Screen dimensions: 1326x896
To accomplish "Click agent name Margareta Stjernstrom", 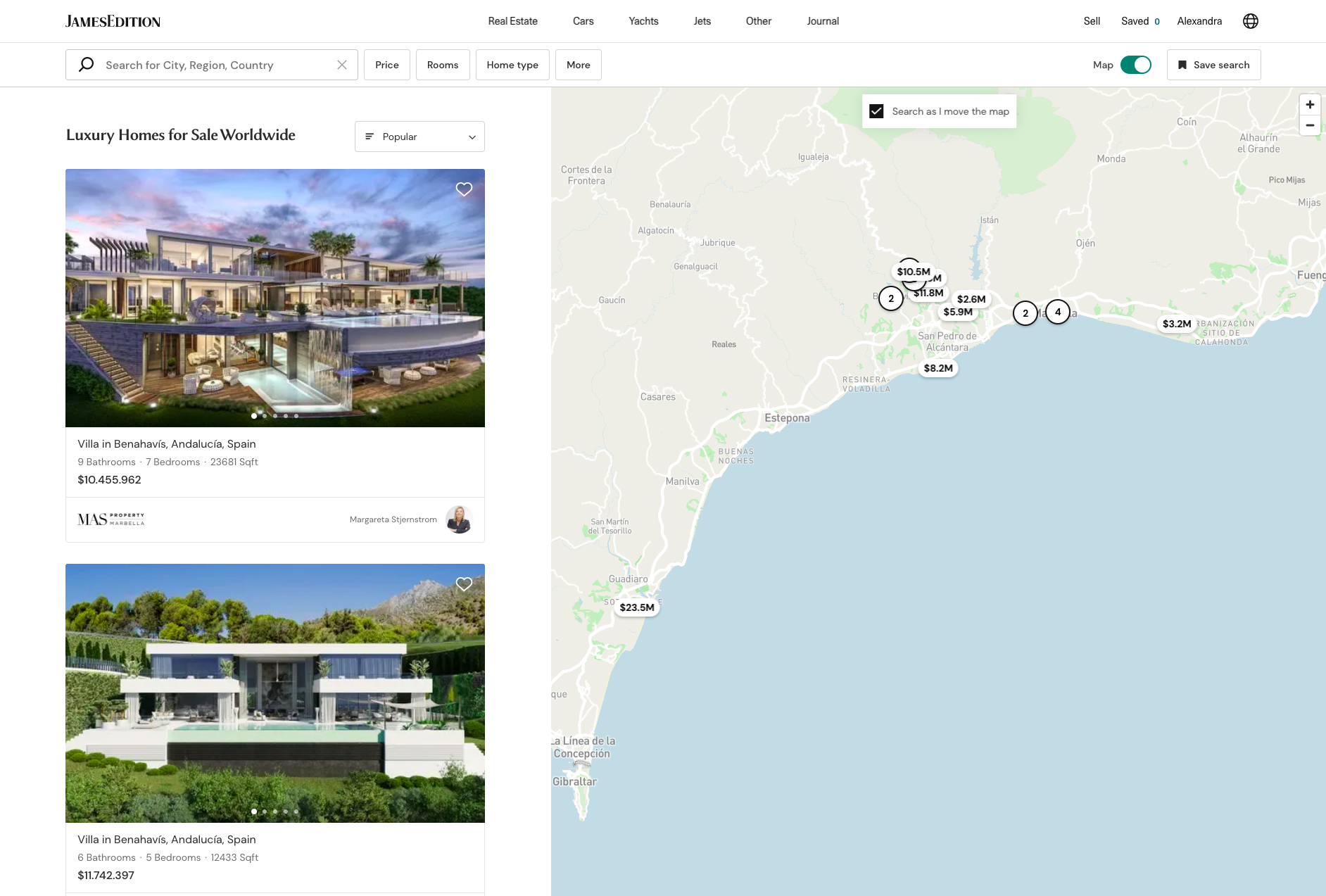I will click(393, 519).
